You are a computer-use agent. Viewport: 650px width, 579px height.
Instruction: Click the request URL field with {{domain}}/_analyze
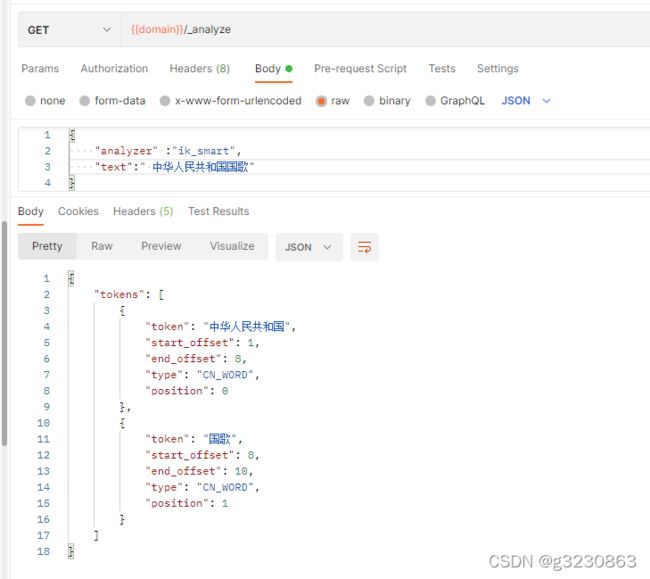[x=386, y=30]
